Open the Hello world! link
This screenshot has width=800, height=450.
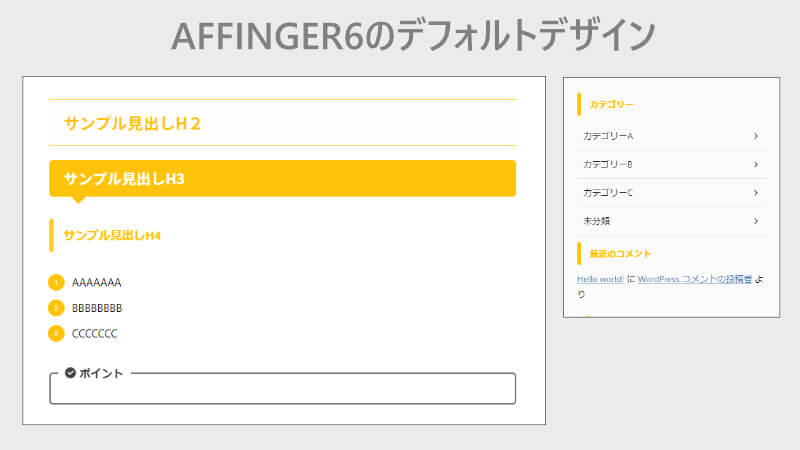coord(600,279)
